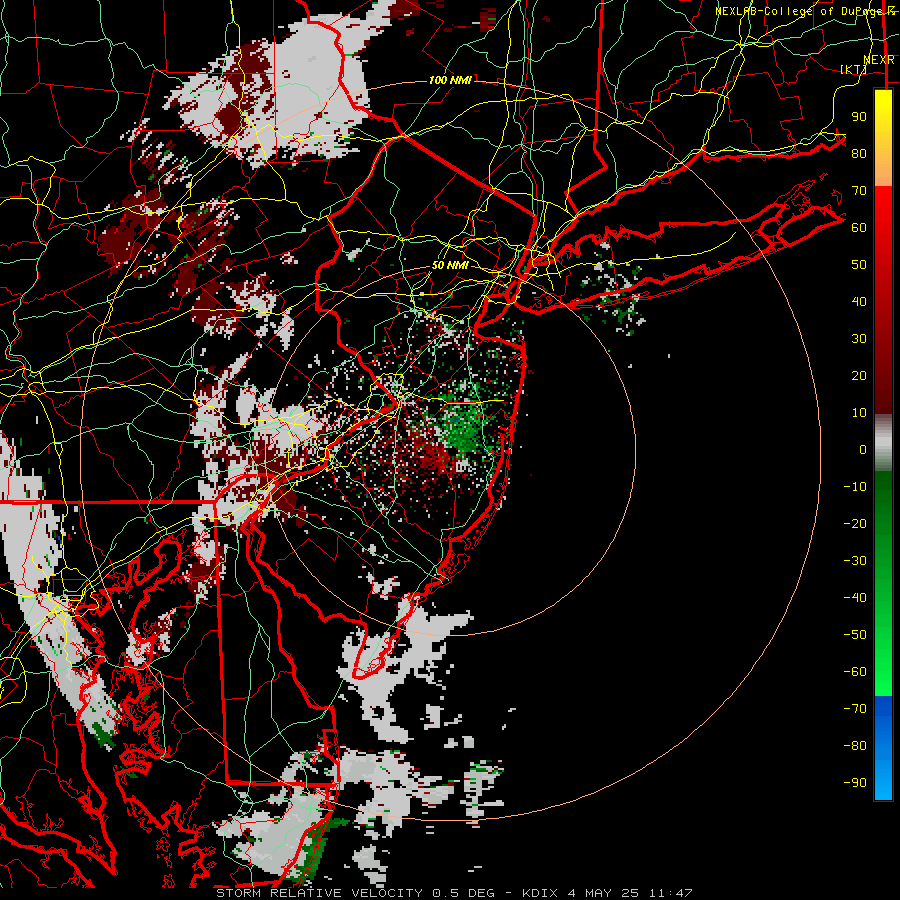900x900 pixels.
Task: Click the 50 NMI range ring label
Action: click(x=450, y=265)
